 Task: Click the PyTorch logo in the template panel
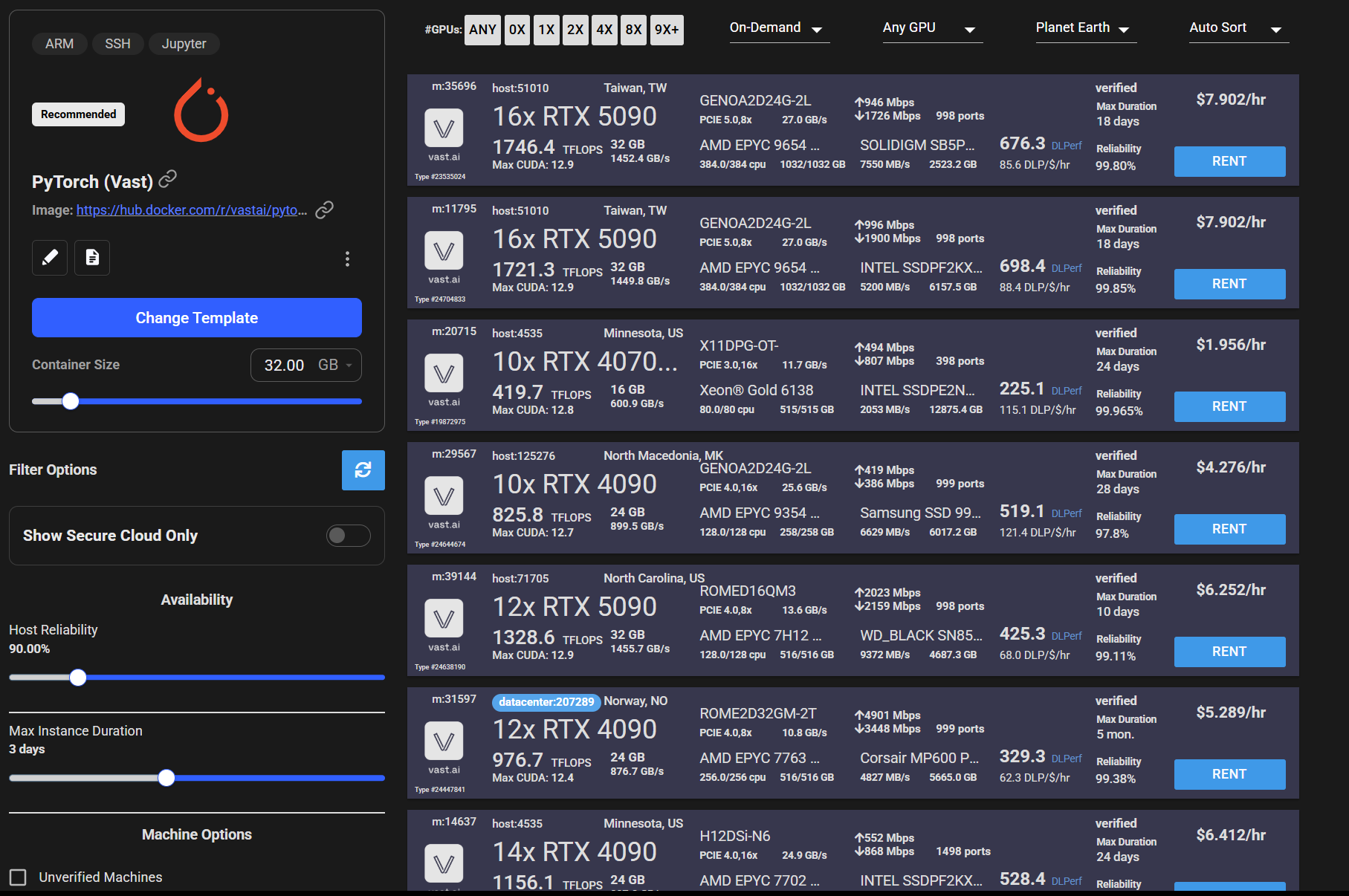[200, 110]
